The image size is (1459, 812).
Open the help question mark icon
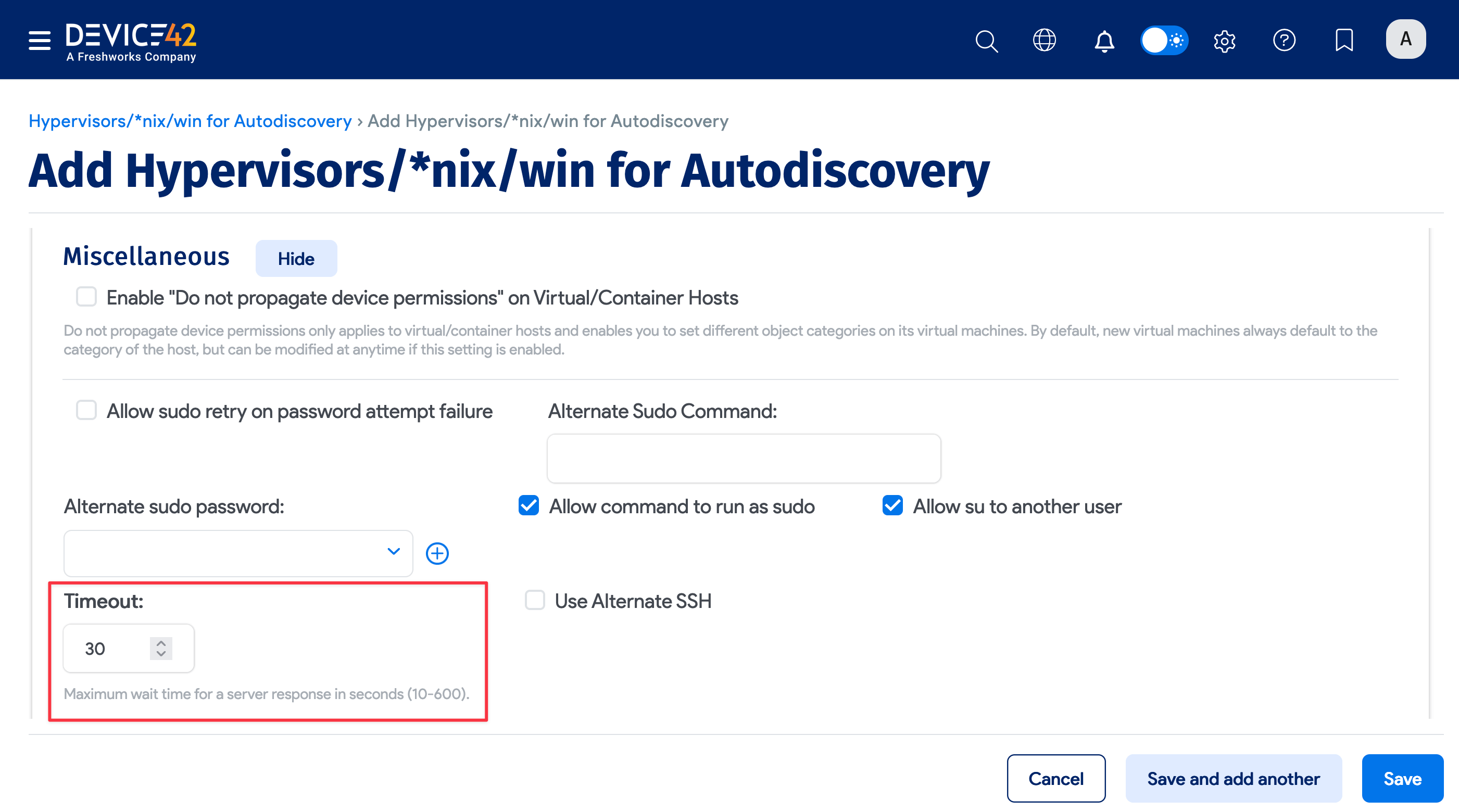1284,40
